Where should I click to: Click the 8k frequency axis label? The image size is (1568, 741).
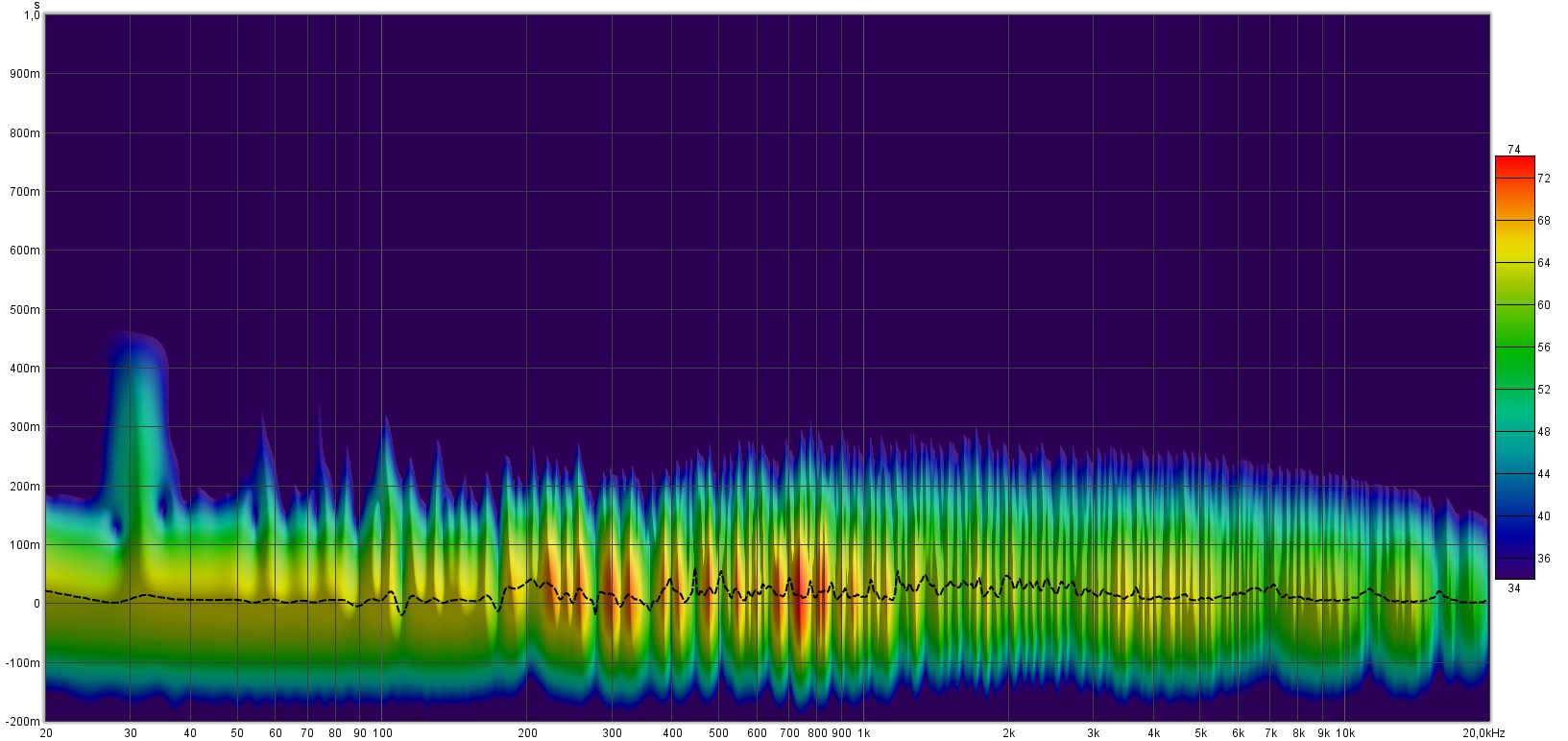pyautogui.click(x=1298, y=733)
